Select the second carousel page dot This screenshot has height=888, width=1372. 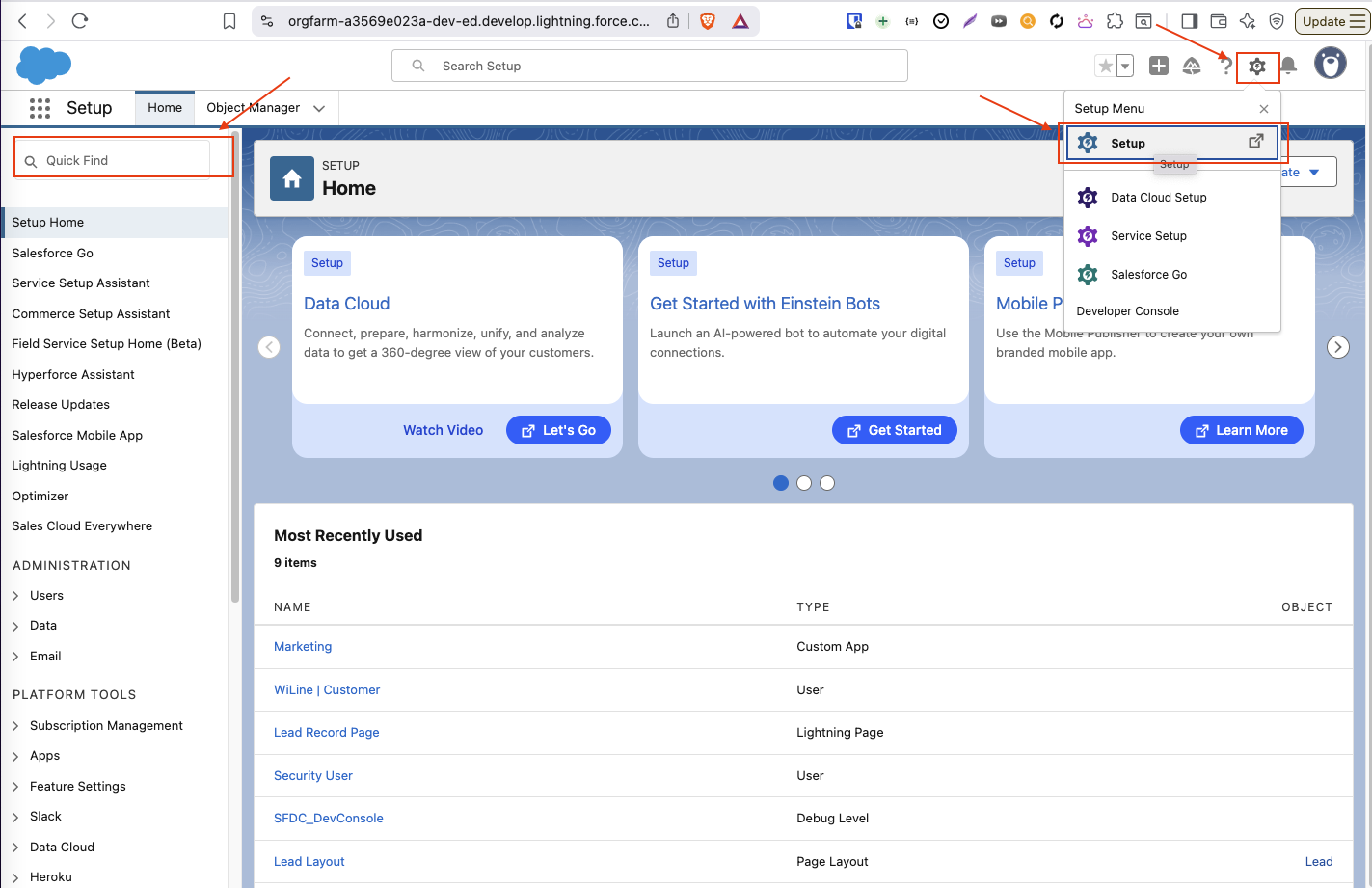point(804,483)
